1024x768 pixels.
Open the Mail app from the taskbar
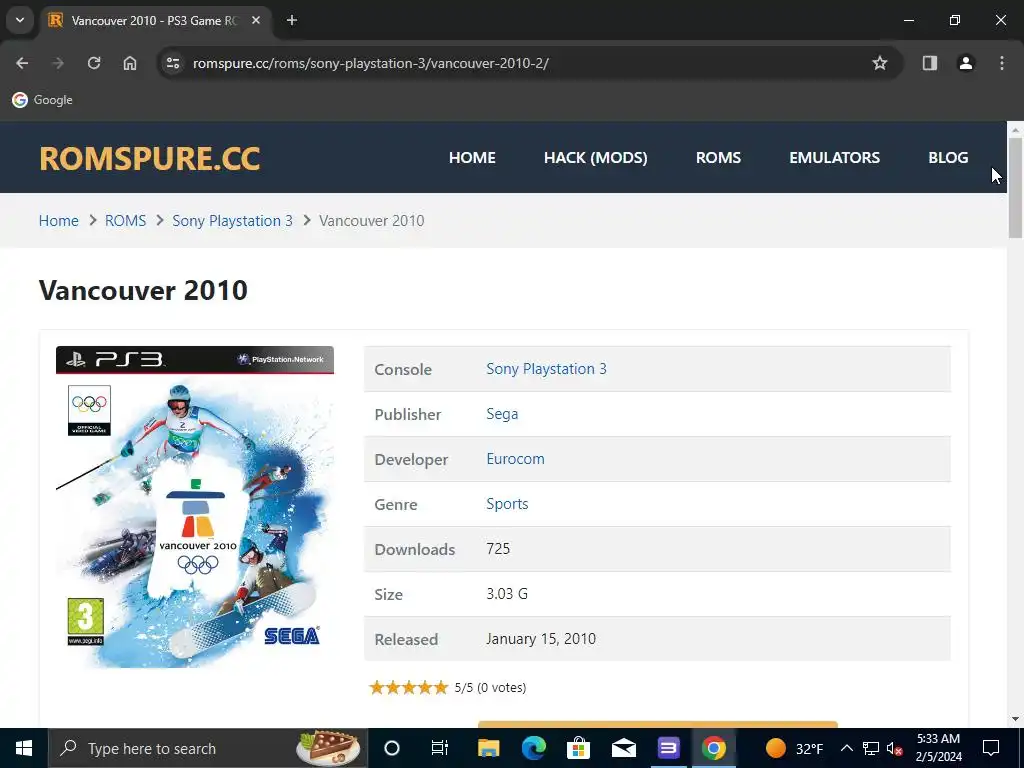(x=624, y=748)
